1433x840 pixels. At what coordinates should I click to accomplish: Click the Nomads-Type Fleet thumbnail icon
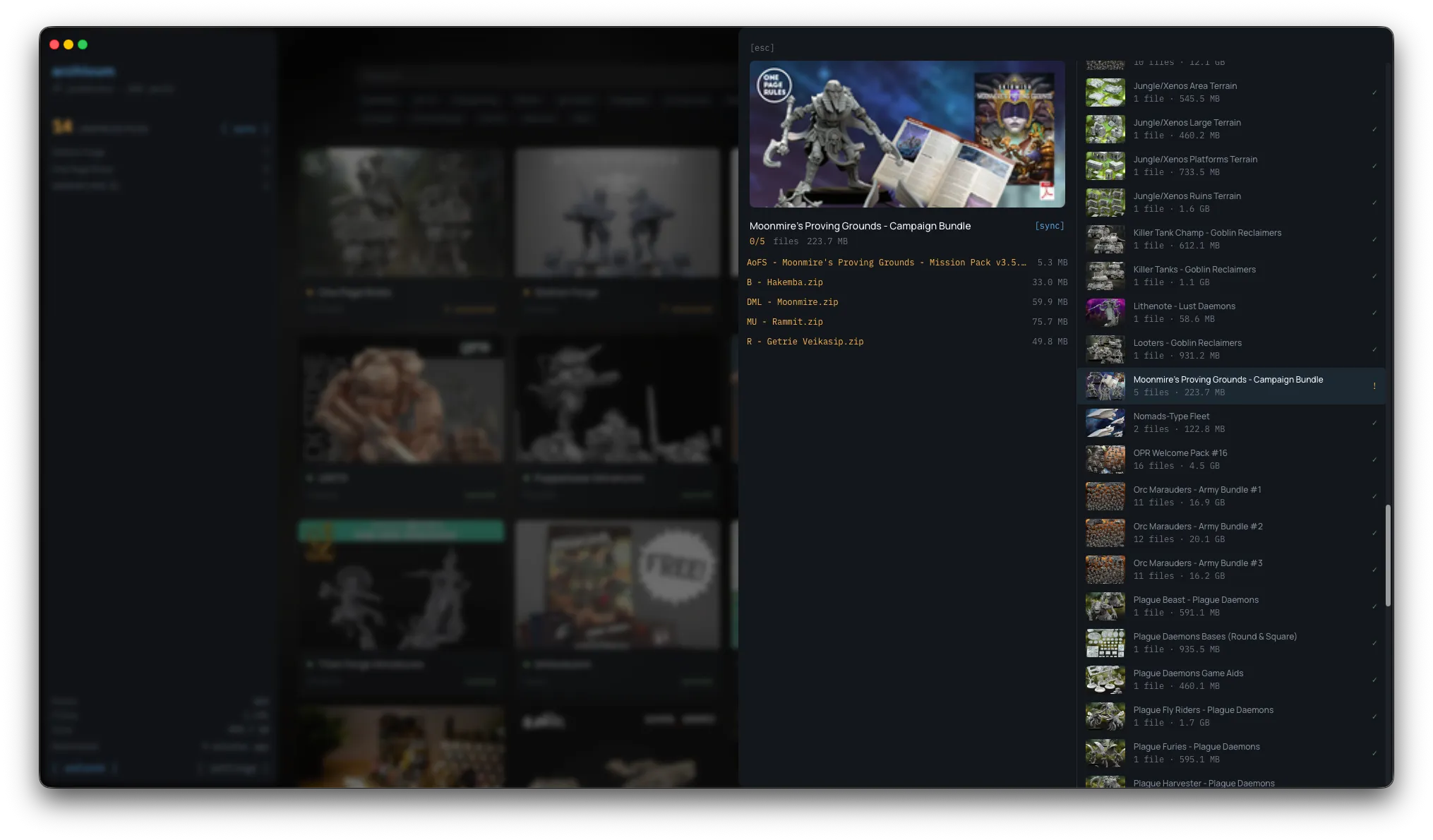1105,423
